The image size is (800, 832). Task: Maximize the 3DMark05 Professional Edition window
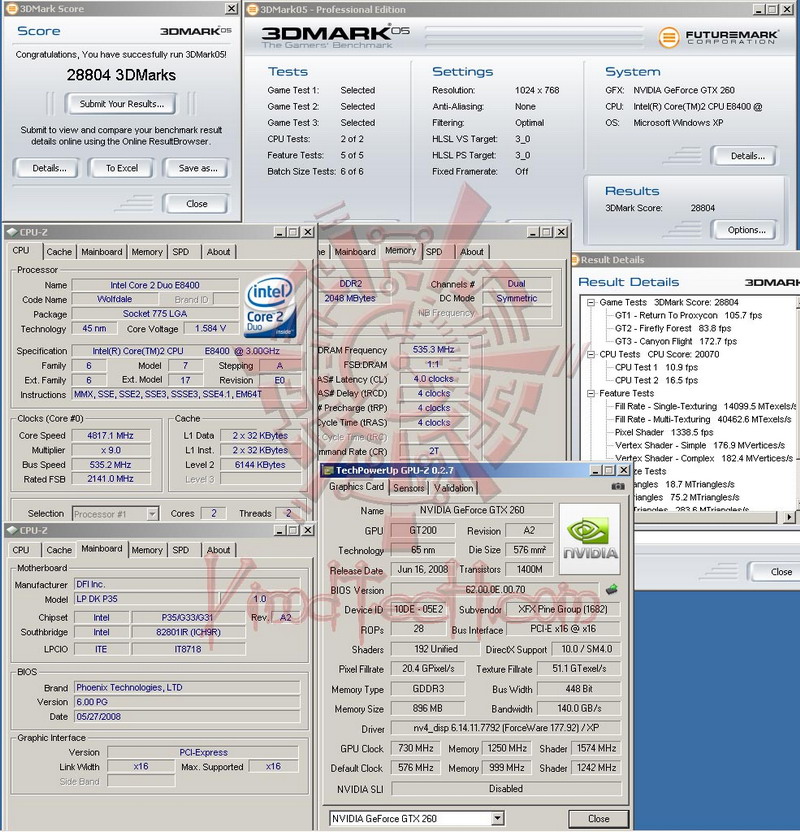pyautogui.click(x=772, y=9)
